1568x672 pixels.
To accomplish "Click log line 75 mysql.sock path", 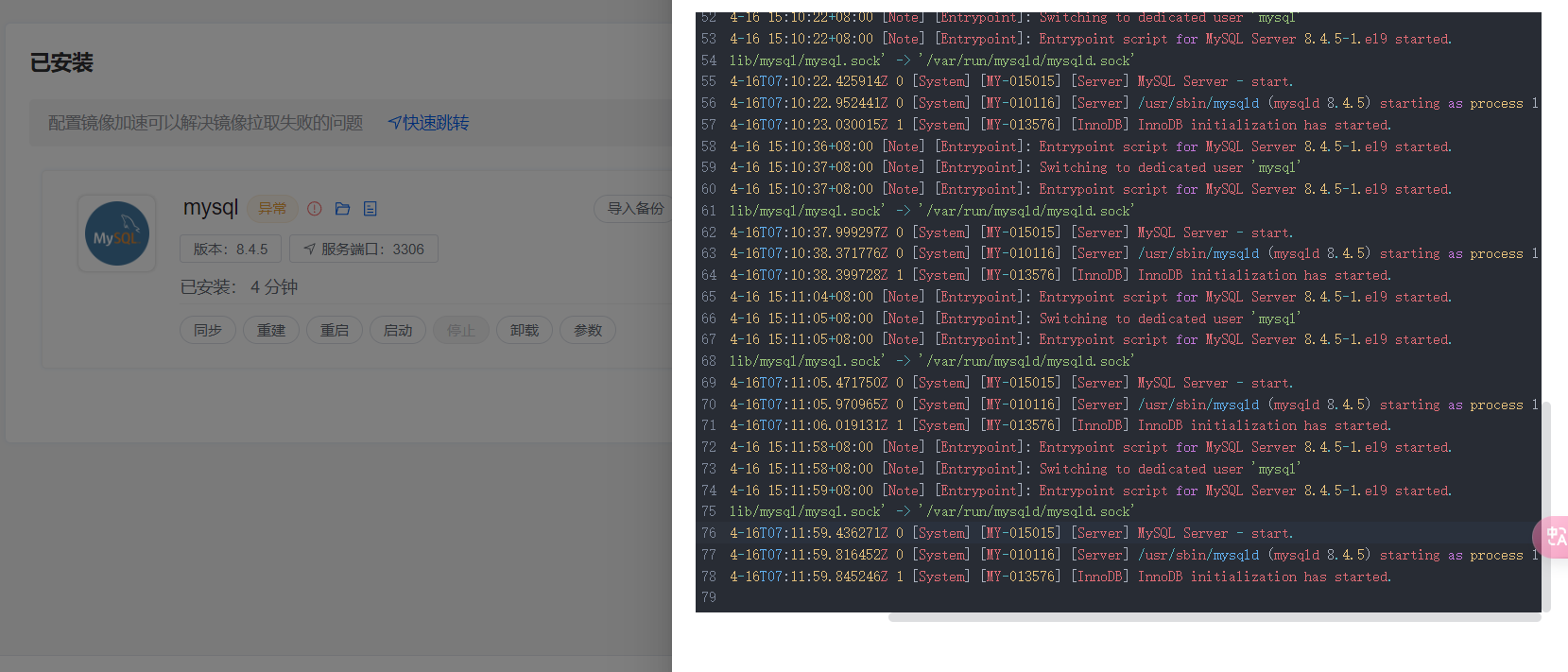I will click(932, 511).
